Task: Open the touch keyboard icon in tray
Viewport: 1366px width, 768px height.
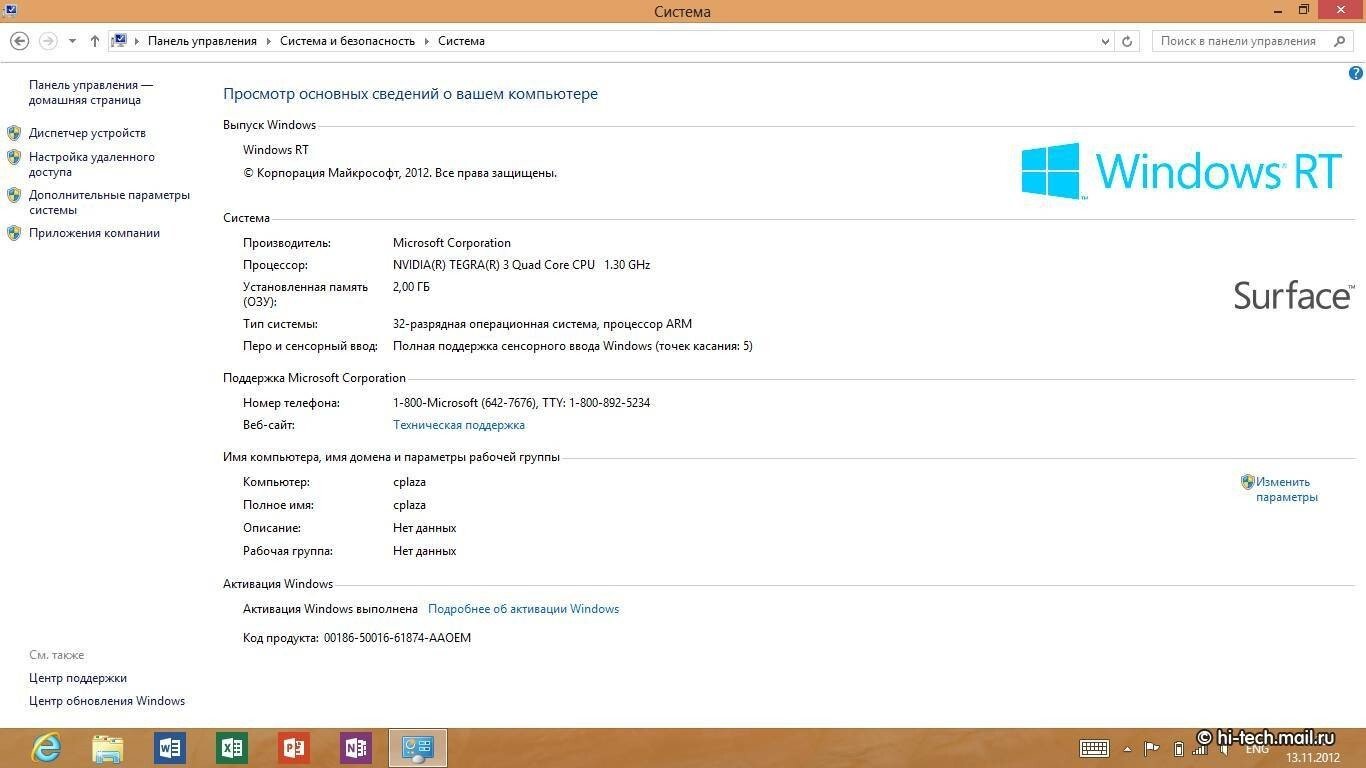Action: [1094, 749]
